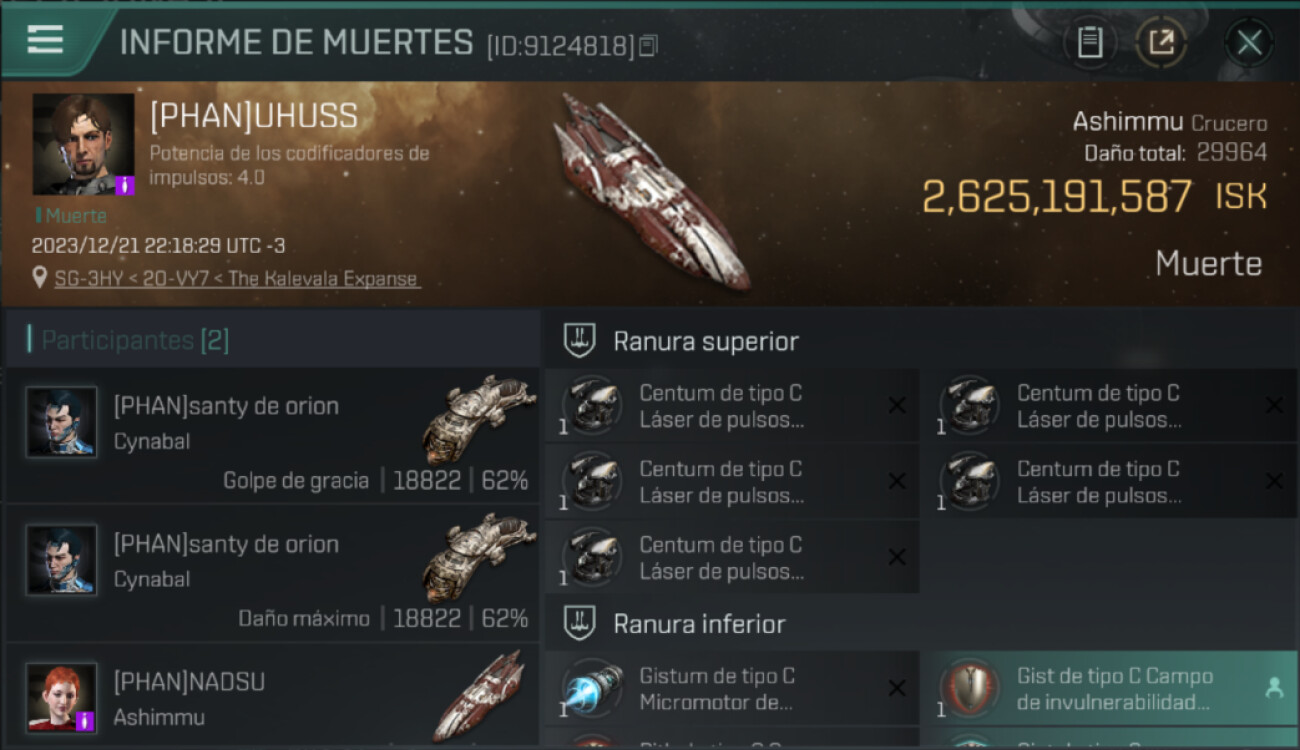Open the clipboard copy-fit icon
Image resolution: width=1300 pixels, height=750 pixels.
1090,42
